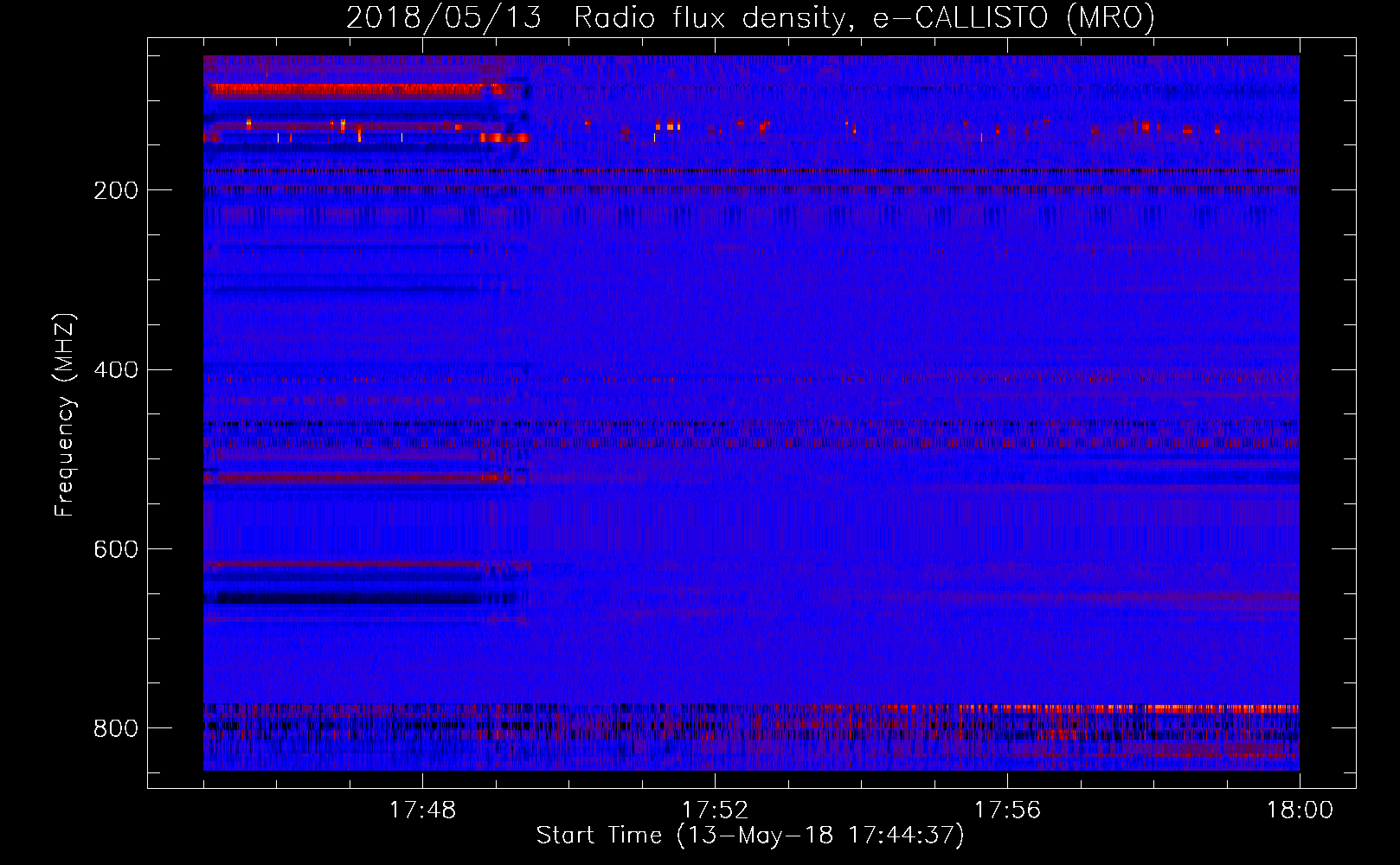The image size is (1400, 865).
Task: Click the 600 frequency tick label
Action: (x=115, y=549)
